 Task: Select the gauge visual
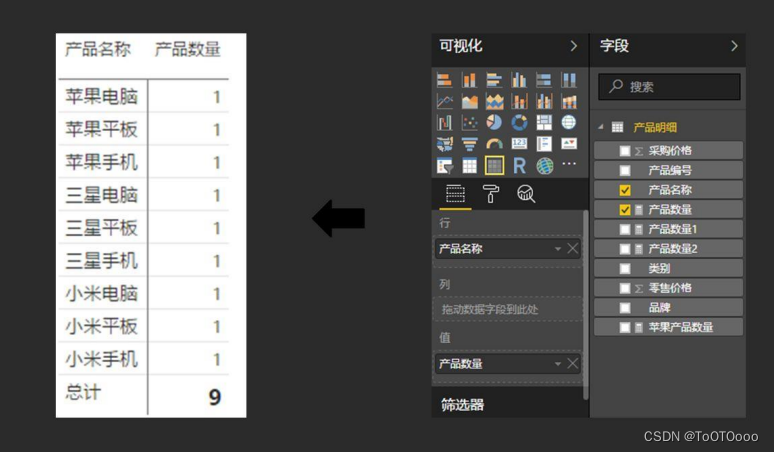[x=494, y=144]
